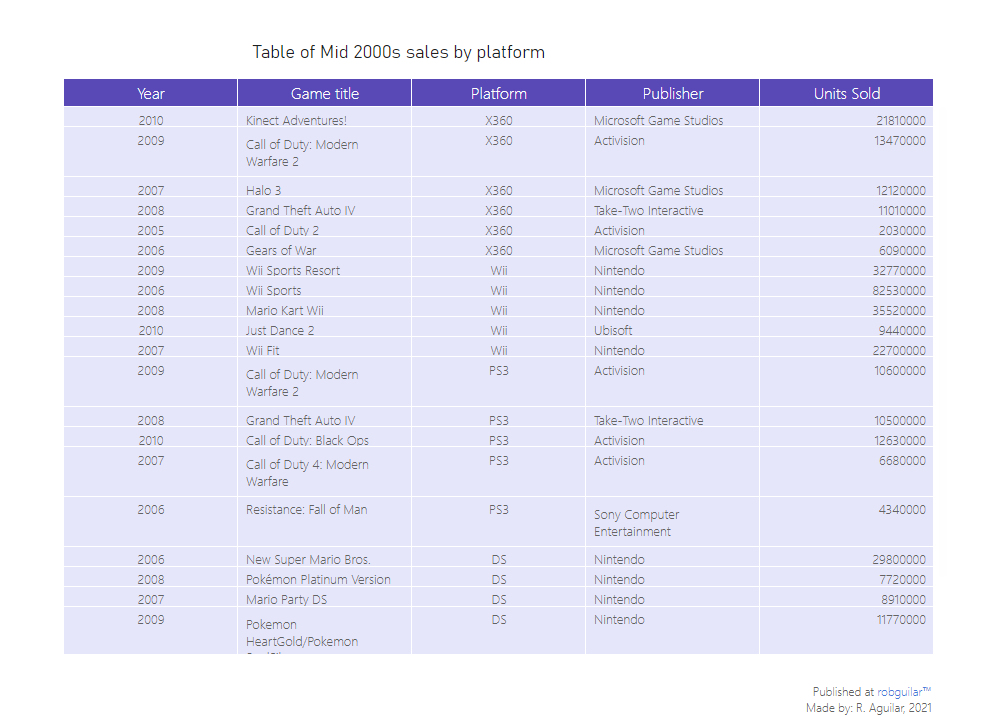Click 'Microsoft Game Studios' in Gears of War row
Viewport: 997px width, 716px height.
tap(659, 251)
